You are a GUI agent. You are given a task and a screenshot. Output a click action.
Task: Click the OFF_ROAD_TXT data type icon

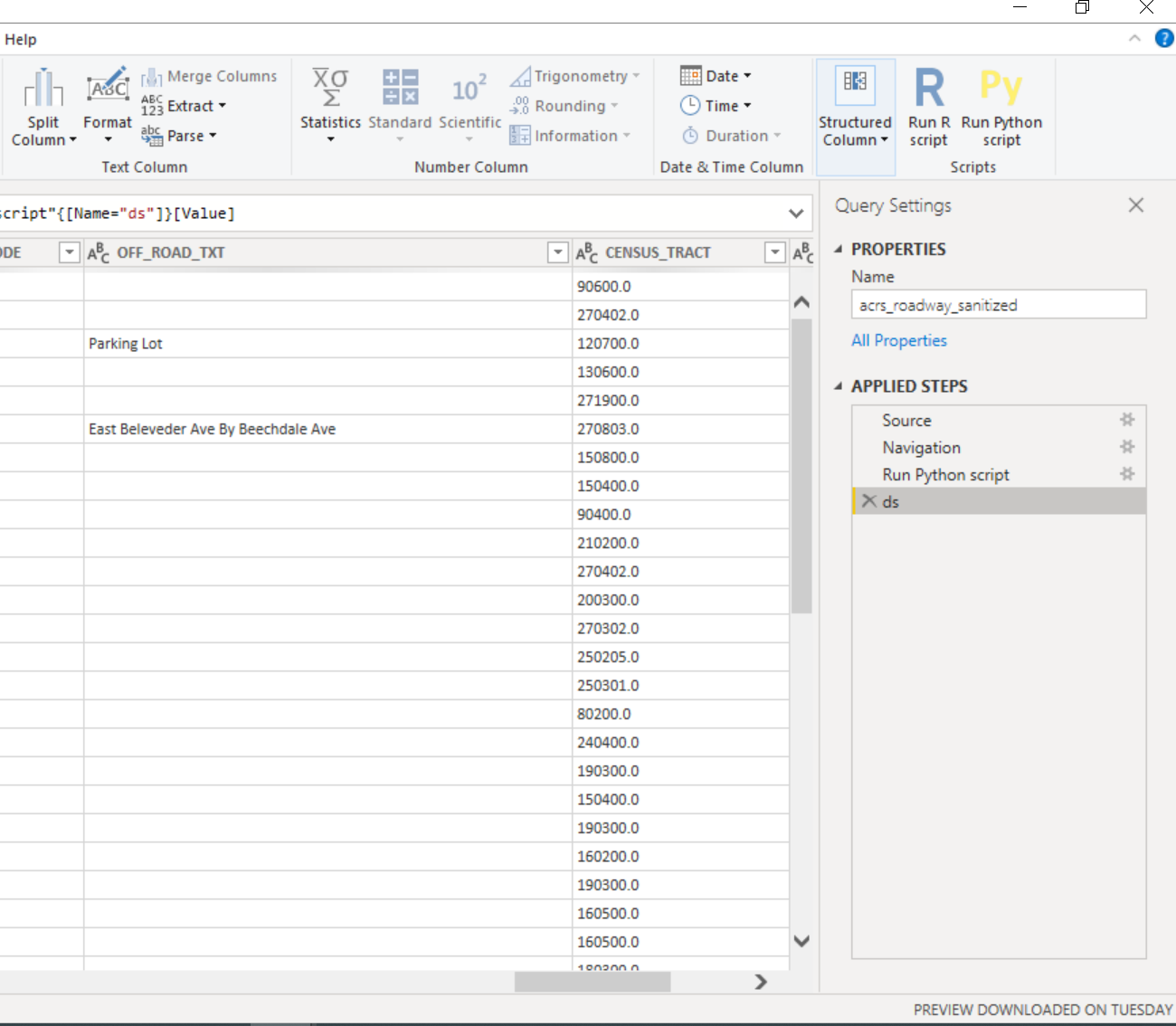tap(99, 252)
